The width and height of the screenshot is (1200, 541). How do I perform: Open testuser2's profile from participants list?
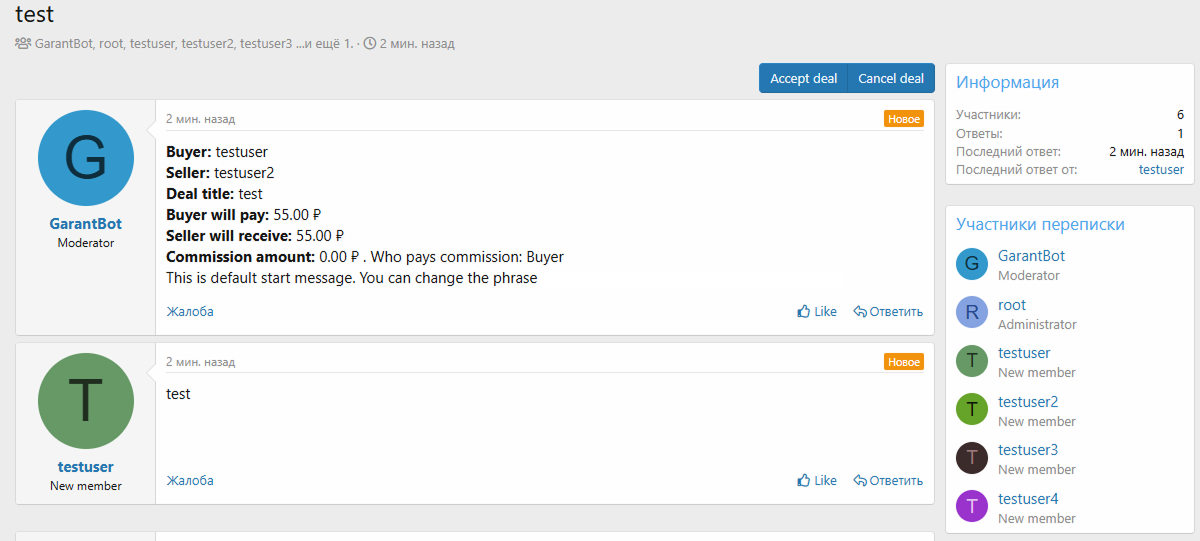(x=1028, y=402)
